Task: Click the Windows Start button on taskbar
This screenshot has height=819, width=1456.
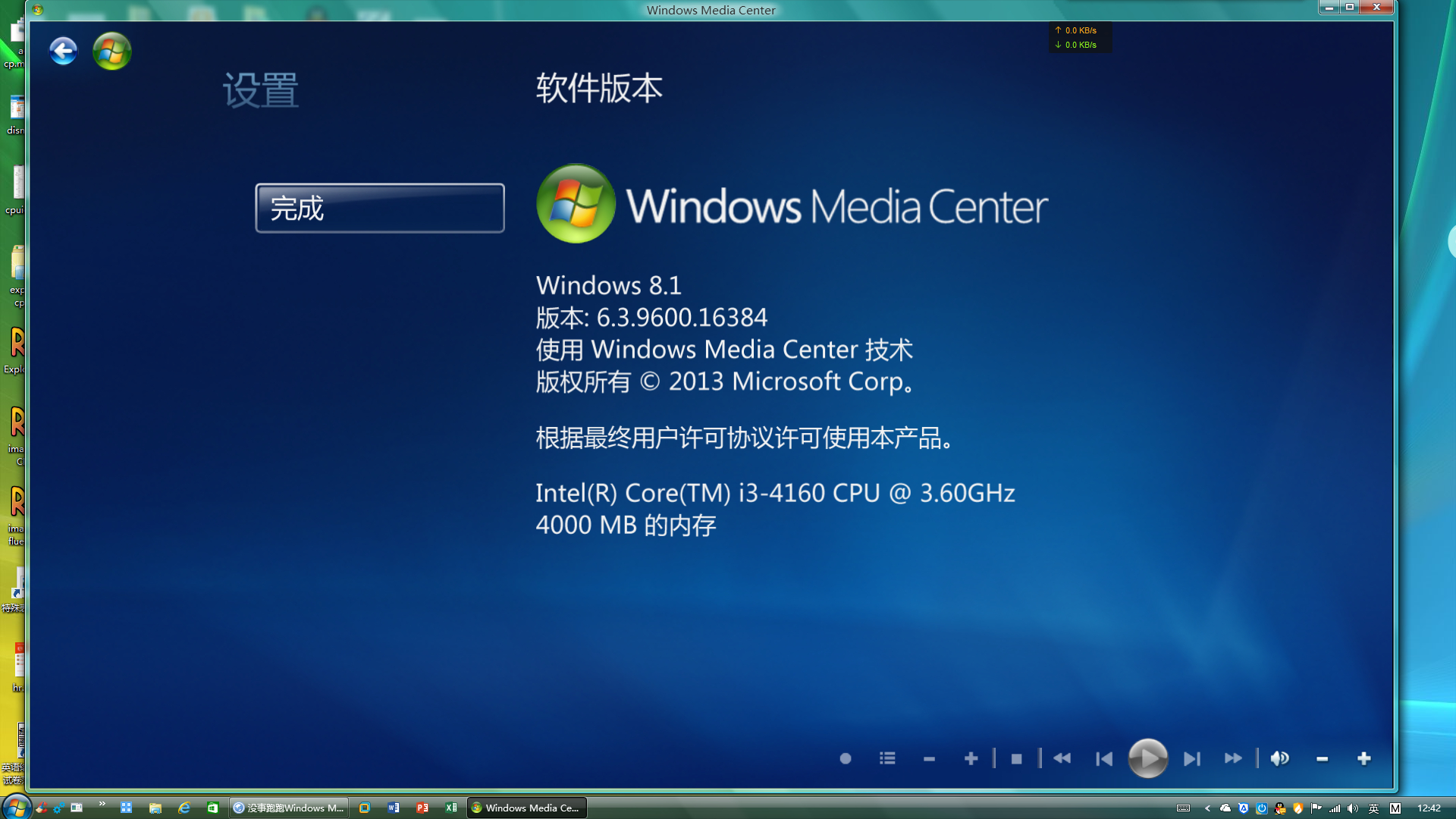Action: 16,808
